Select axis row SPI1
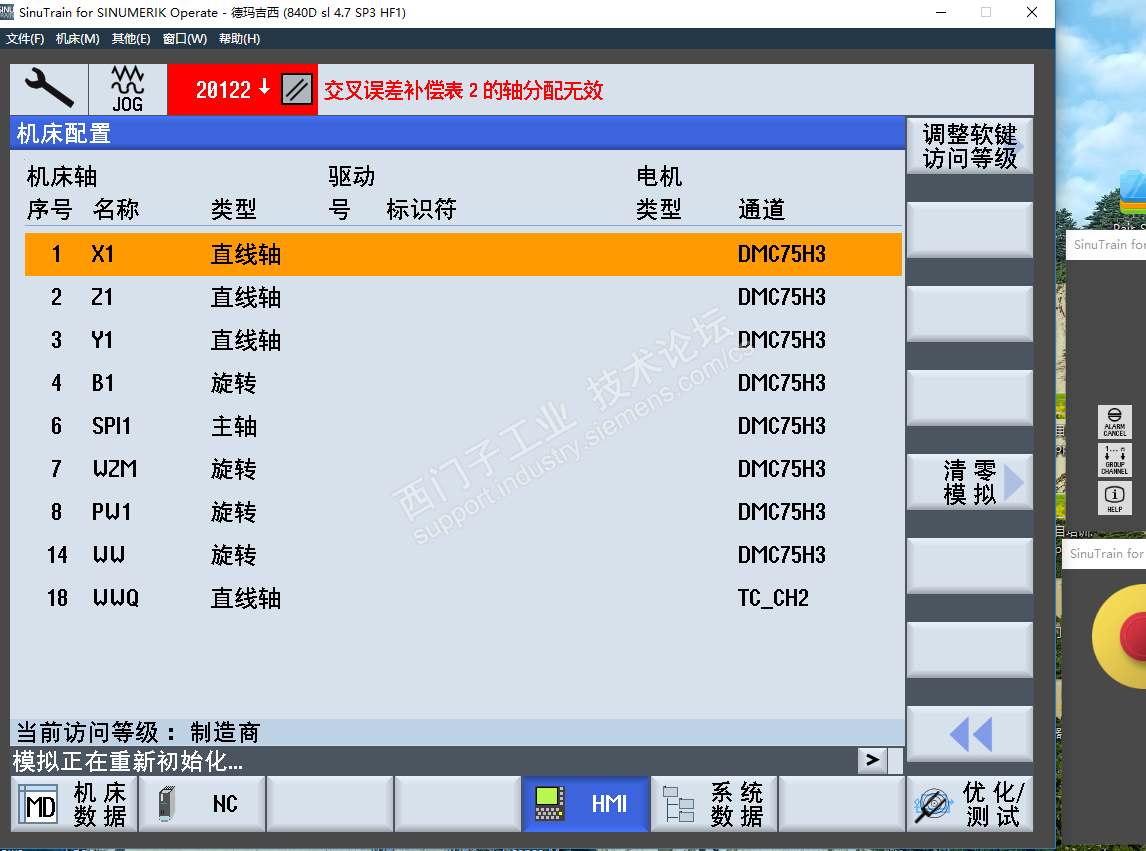 (463, 426)
